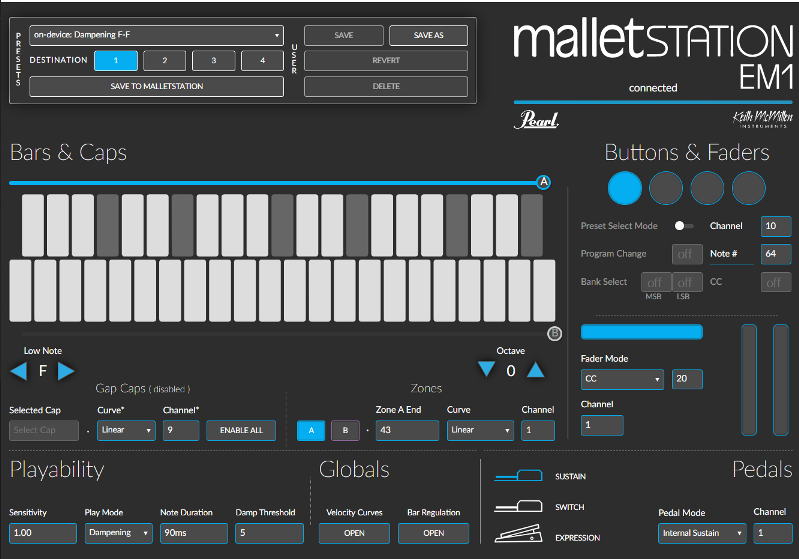Click the first upper-row bar key
This screenshot has height=559, width=799.
(33, 225)
